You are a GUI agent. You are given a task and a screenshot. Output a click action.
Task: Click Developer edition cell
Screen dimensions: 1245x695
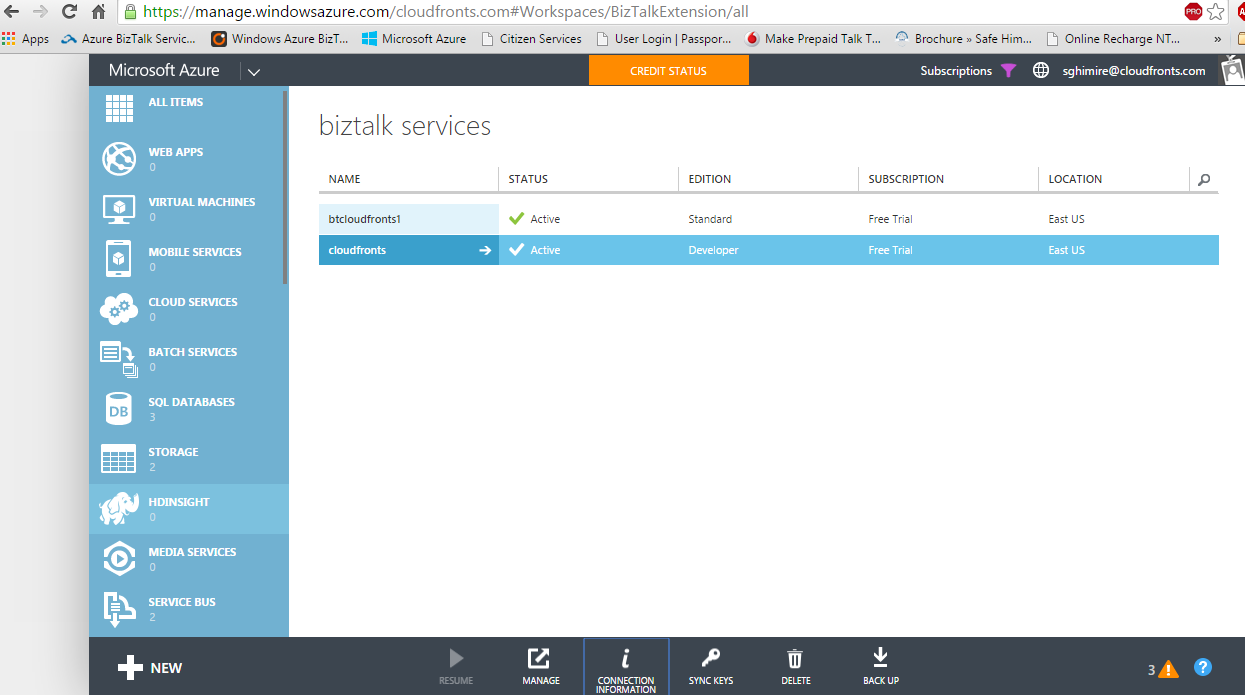tap(713, 250)
